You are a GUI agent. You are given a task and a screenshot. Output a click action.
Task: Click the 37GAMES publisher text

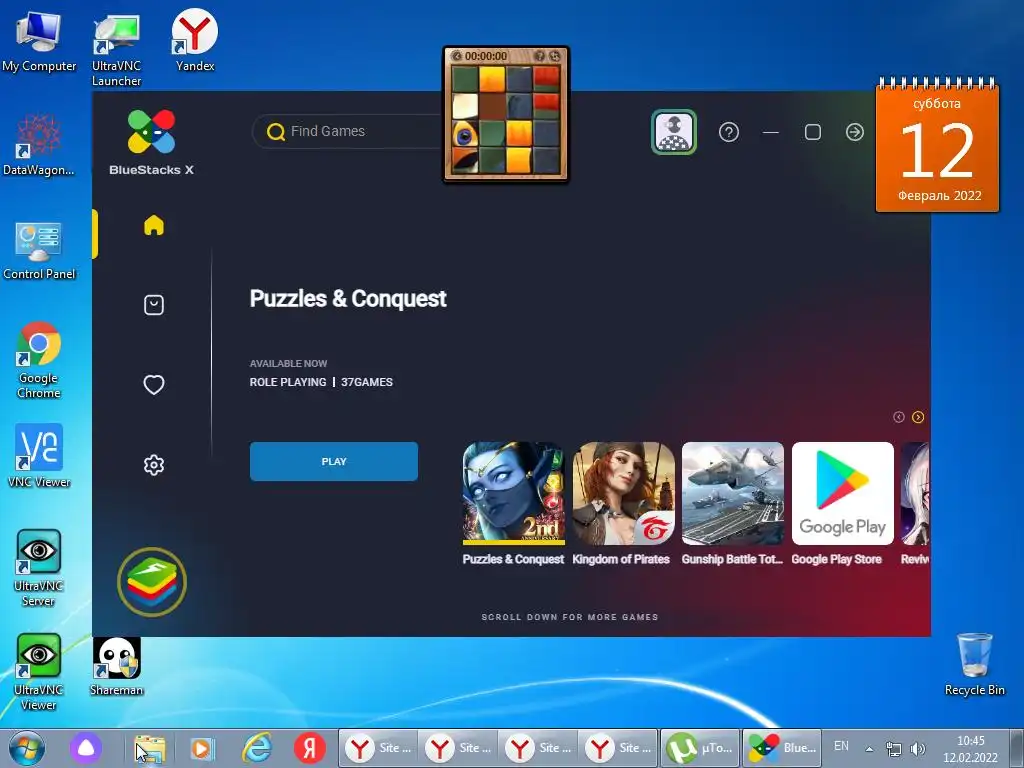coord(367,382)
